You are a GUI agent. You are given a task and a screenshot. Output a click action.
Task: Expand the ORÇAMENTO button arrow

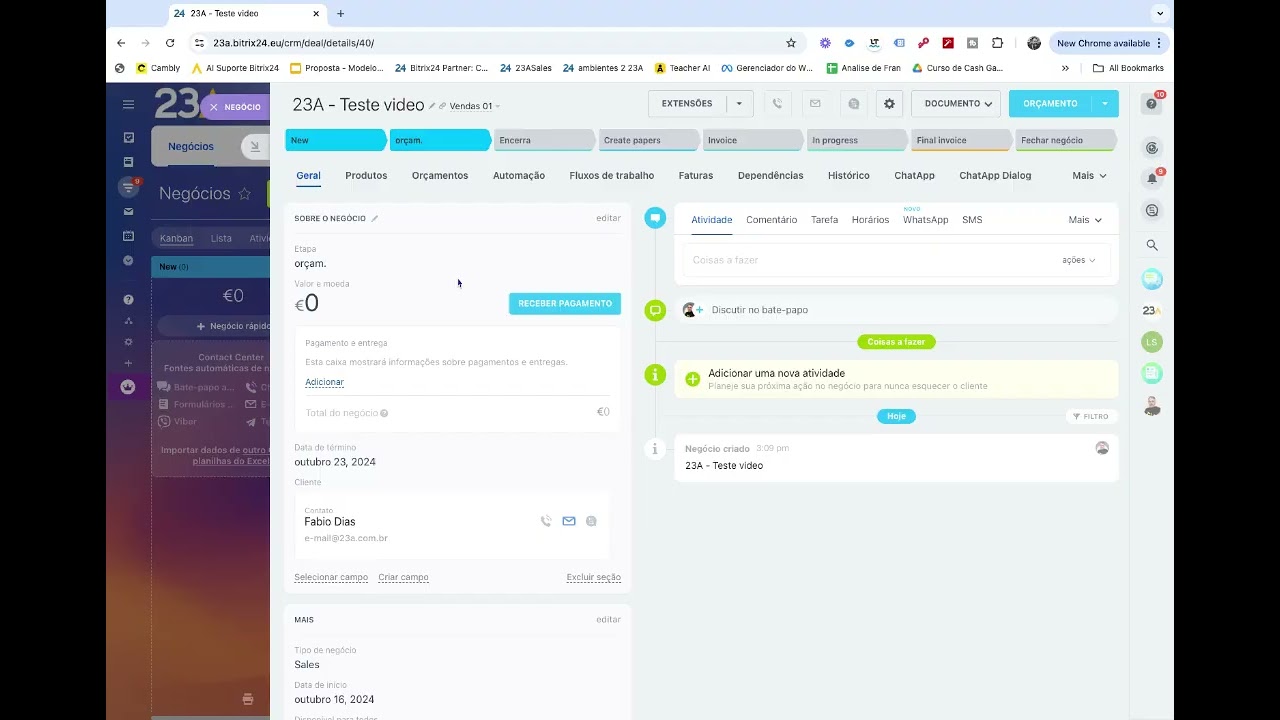click(1105, 104)
